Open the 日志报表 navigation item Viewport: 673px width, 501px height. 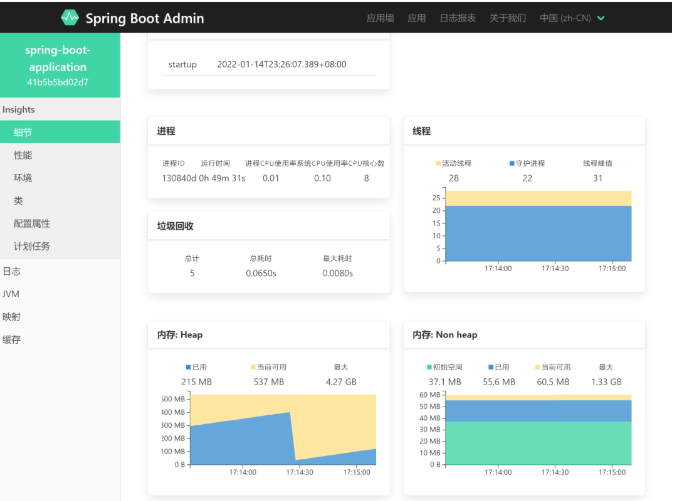(458, 18)
